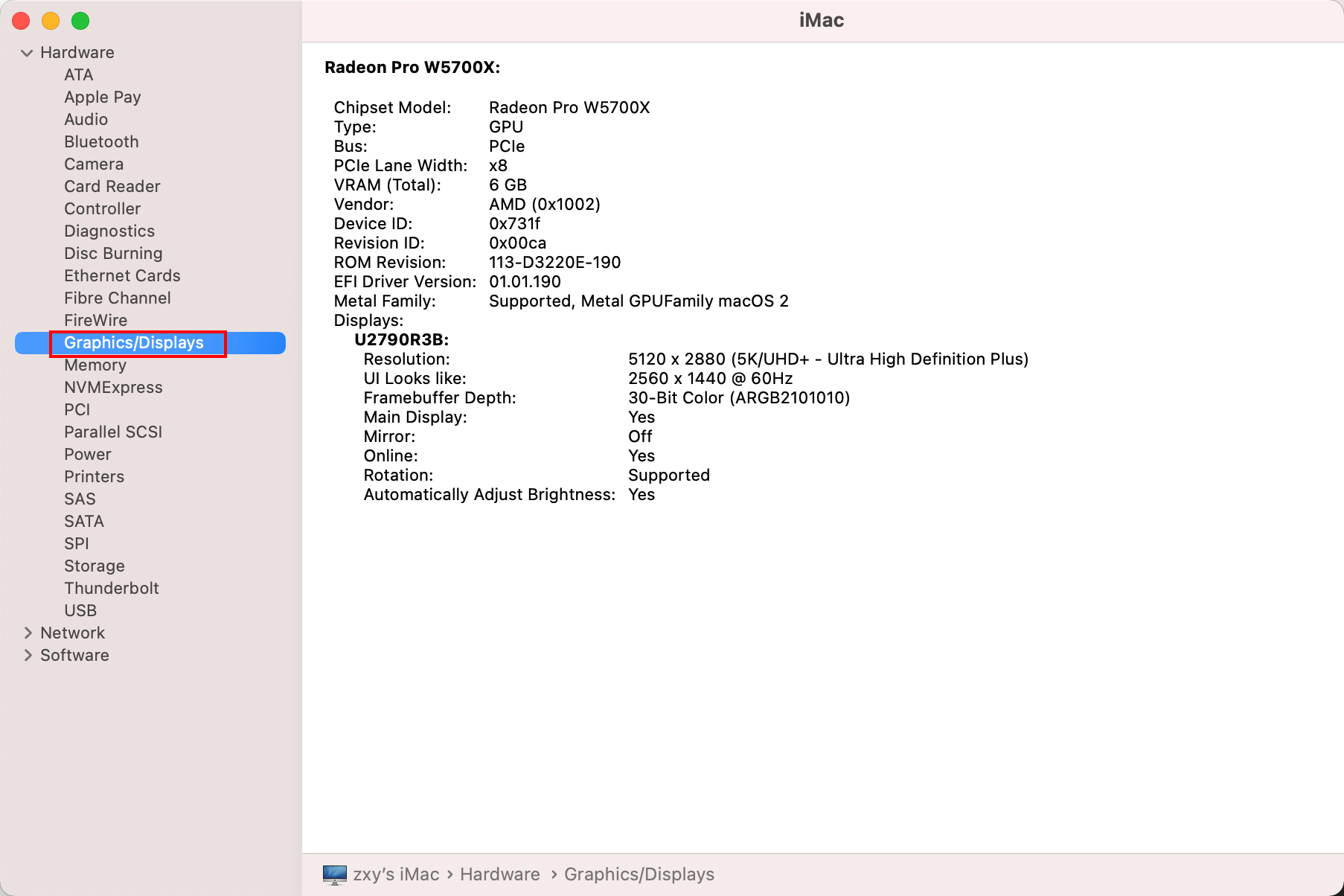
Task: Click the Rotation value Supported
Action: tap(669, 476)
